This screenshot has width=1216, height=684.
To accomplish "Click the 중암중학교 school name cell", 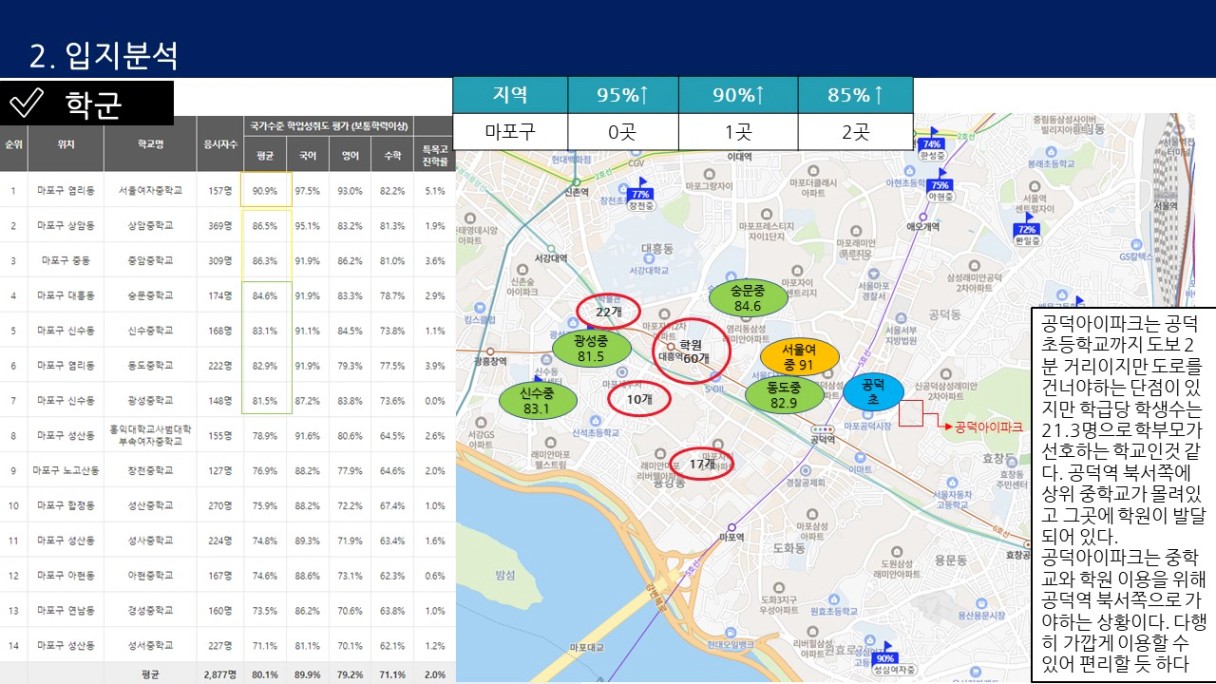I will click(151, 260).
